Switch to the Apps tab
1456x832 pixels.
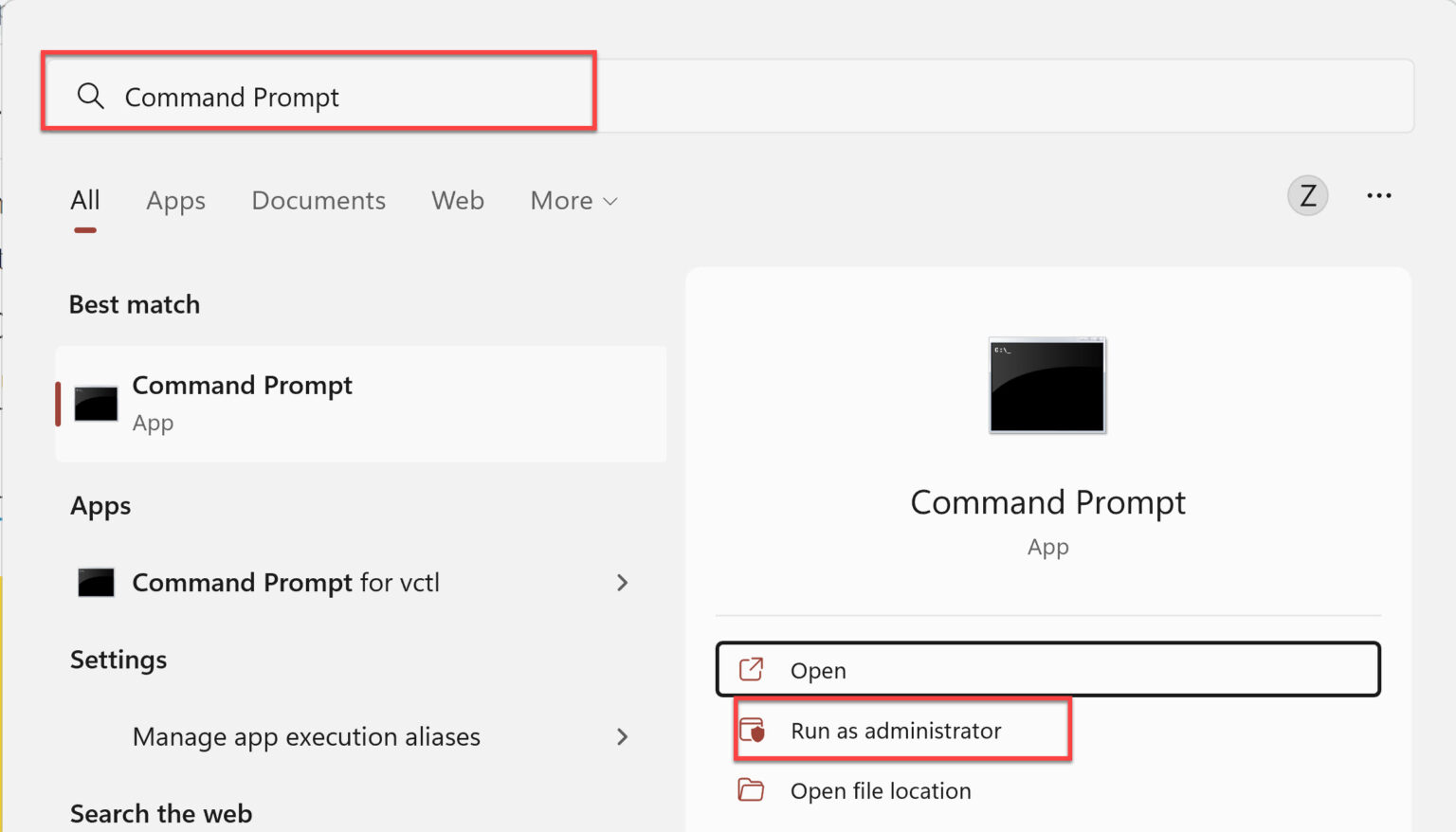click(175, 201)
